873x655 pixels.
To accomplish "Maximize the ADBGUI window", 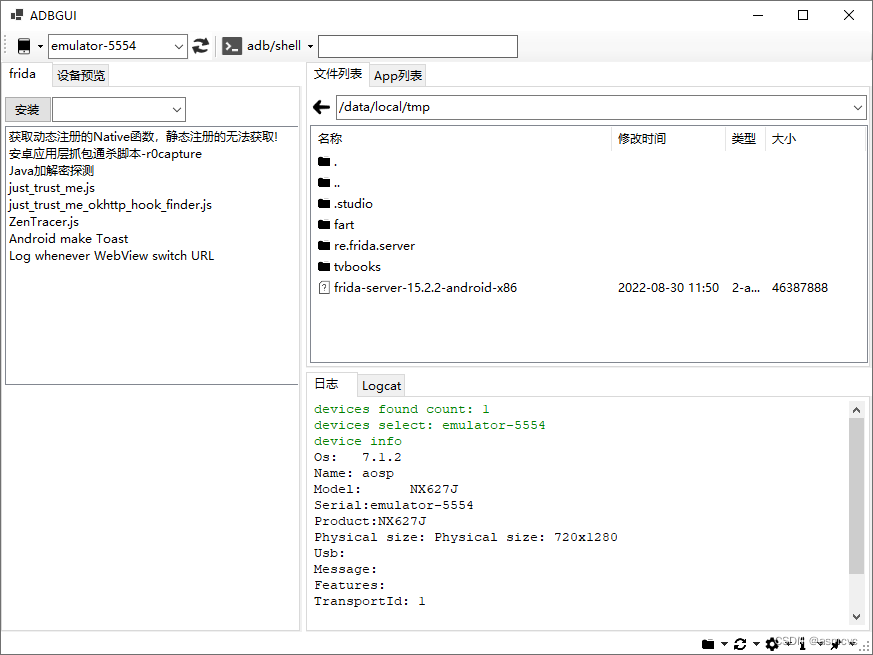I will (803, 15).
